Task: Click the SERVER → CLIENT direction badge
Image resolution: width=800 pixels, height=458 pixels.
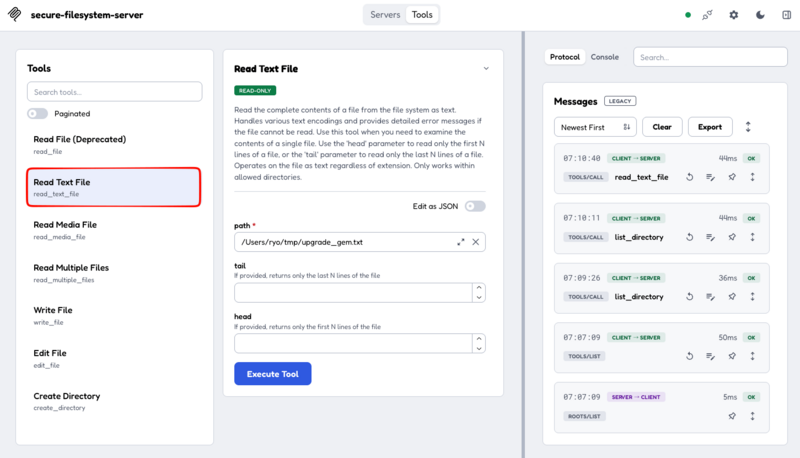Action: (x=636, y=397)
